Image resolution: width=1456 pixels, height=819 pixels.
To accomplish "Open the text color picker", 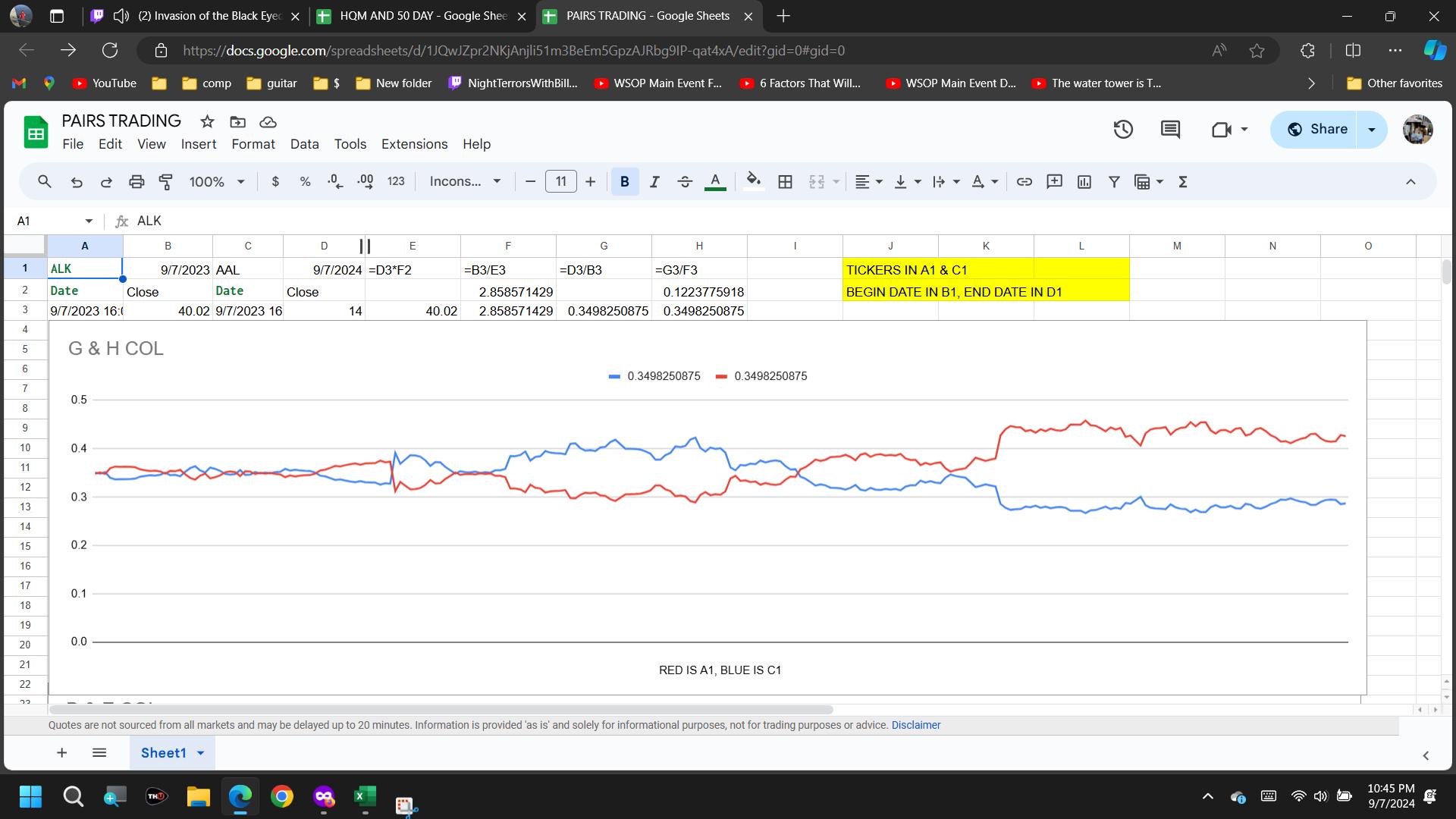I will [x=715, y=181].
